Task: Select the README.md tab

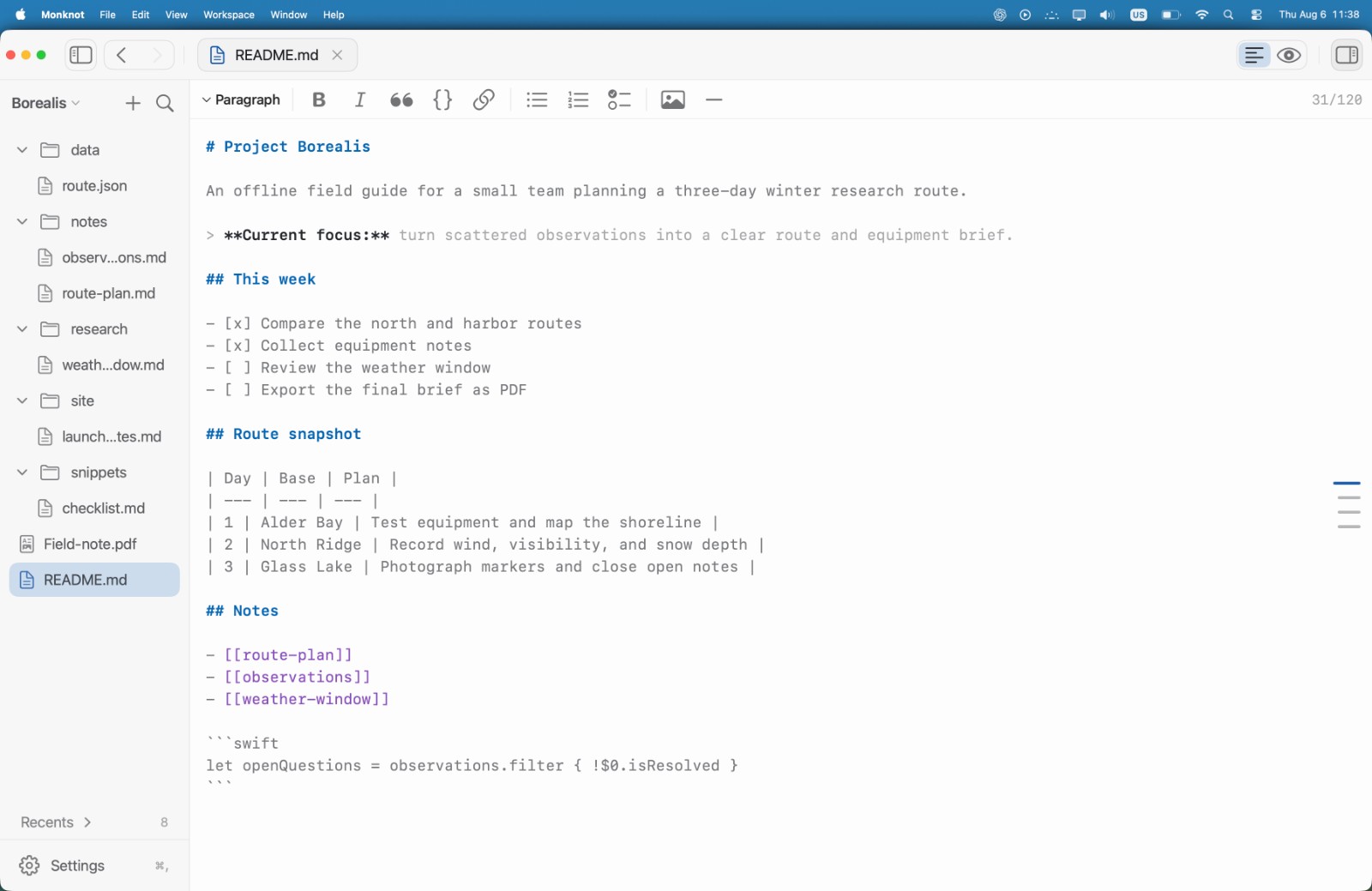Action: coord(276,55)
